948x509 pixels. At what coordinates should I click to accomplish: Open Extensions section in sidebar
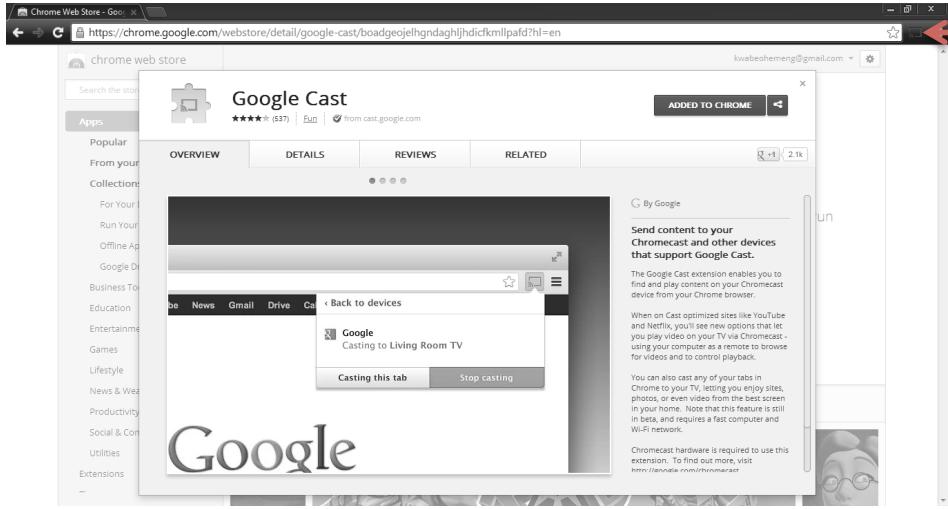point(102,474)
